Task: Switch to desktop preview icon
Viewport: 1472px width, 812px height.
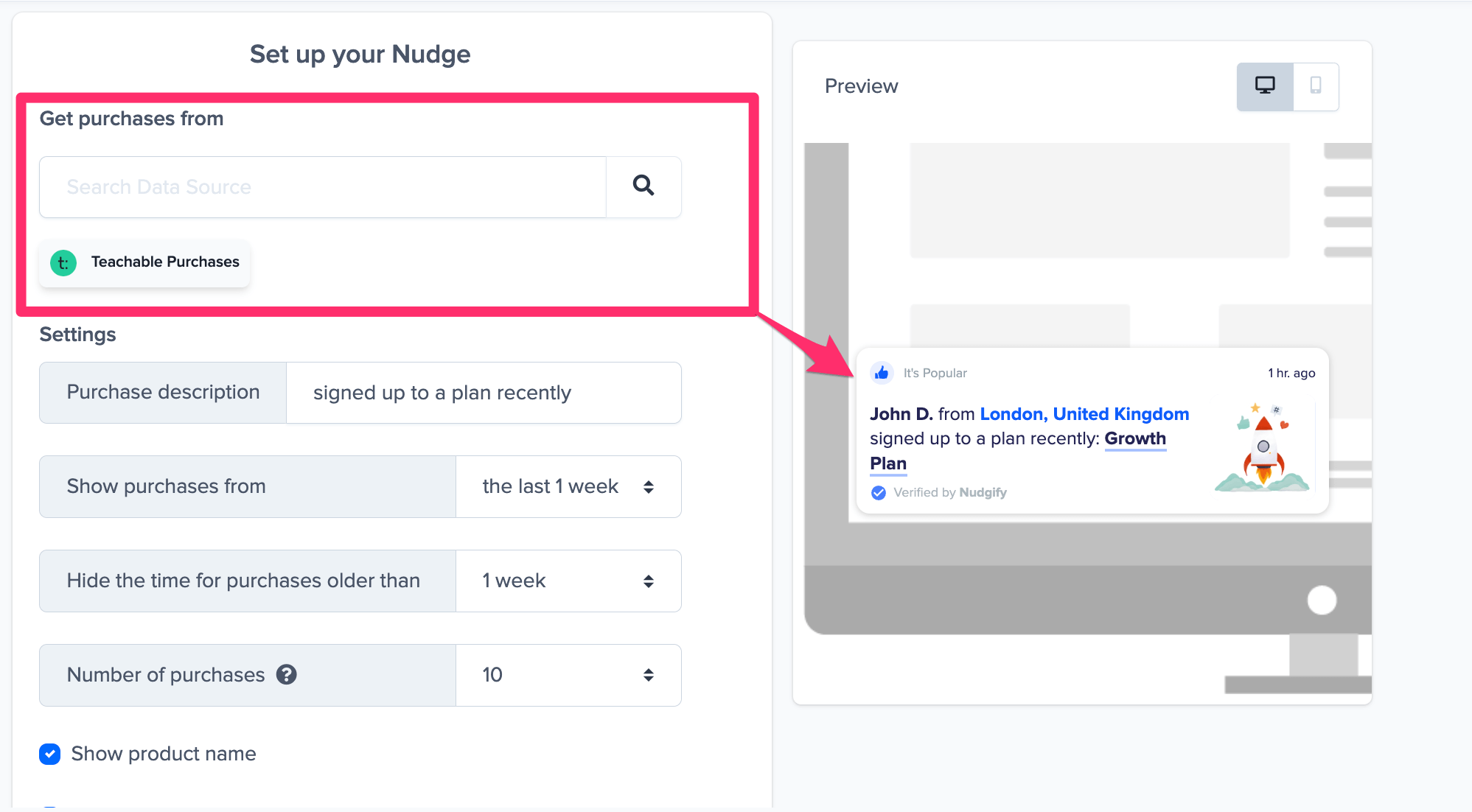Action: [1265, 86]
